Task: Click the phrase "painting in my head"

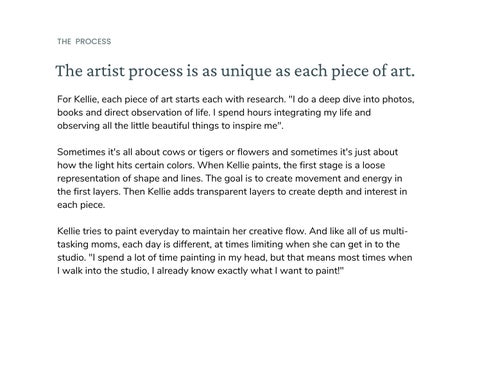Action: 224,258
